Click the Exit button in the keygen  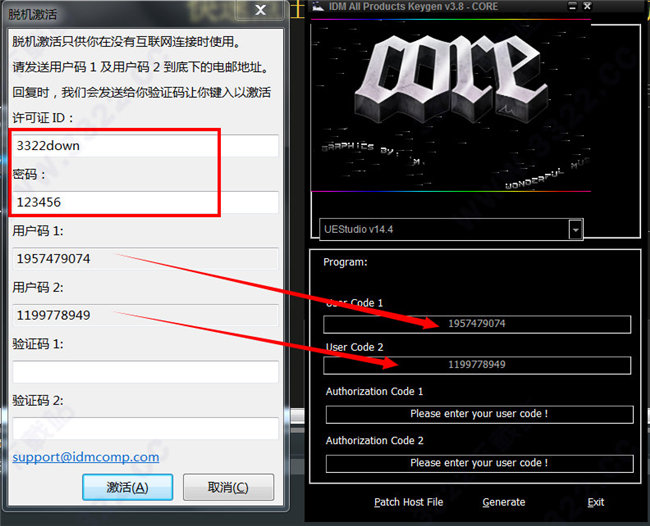click(596, 502)
